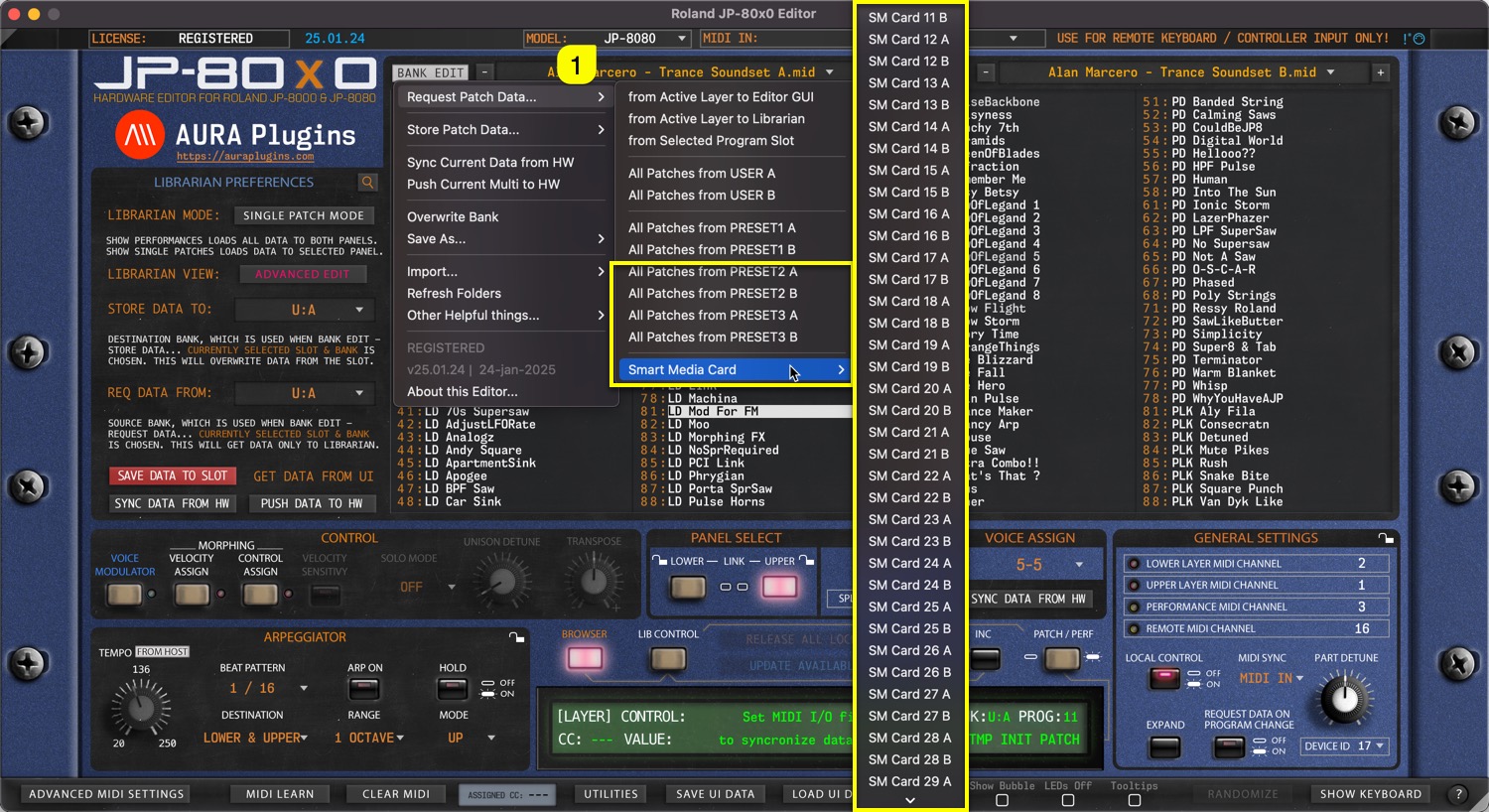The image size is (1489, 812).
Task: Open the MODEL JP-8080 dropdown
Action: coord(682,39)
